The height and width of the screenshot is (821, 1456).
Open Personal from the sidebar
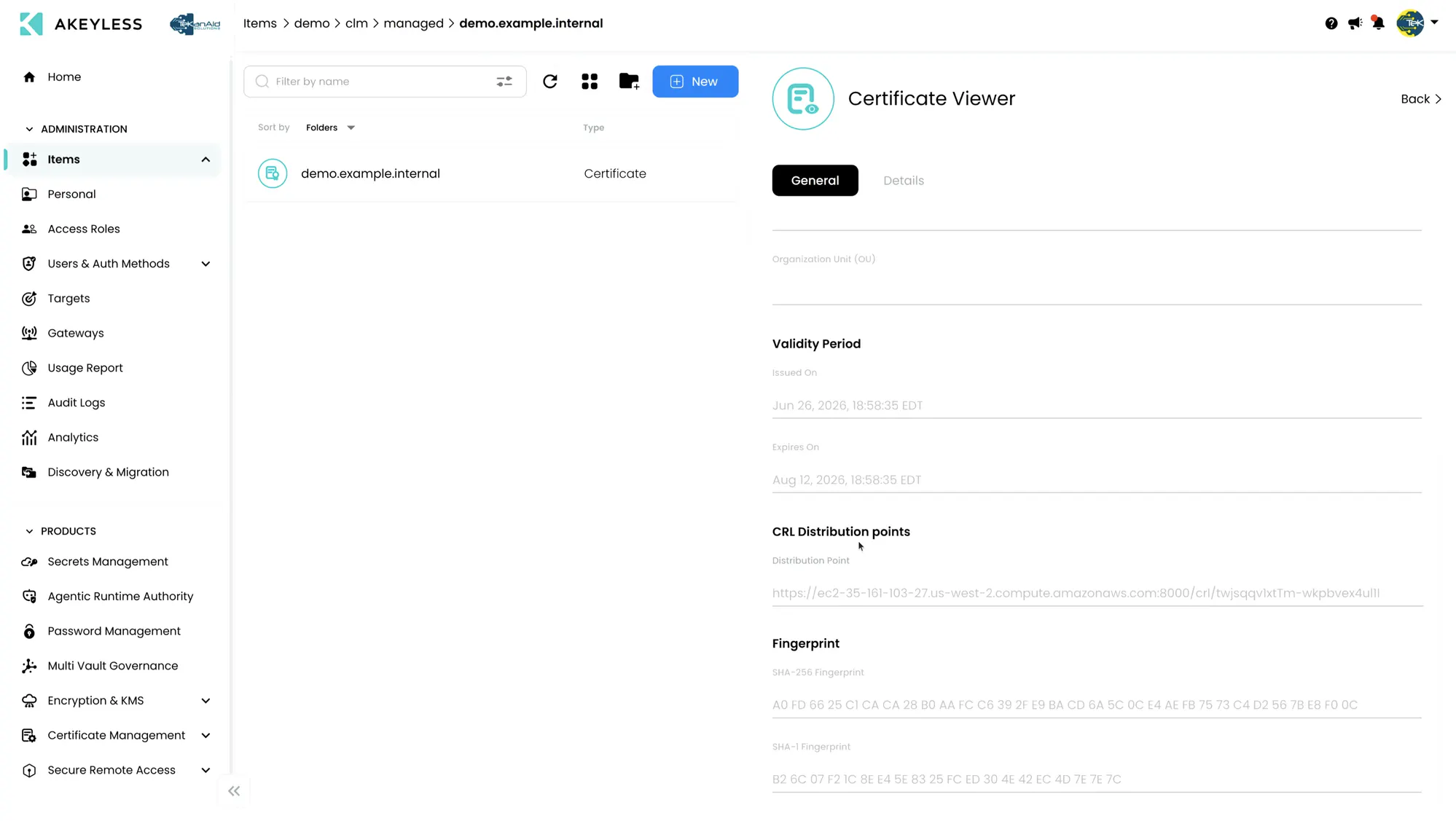point(71,195)
